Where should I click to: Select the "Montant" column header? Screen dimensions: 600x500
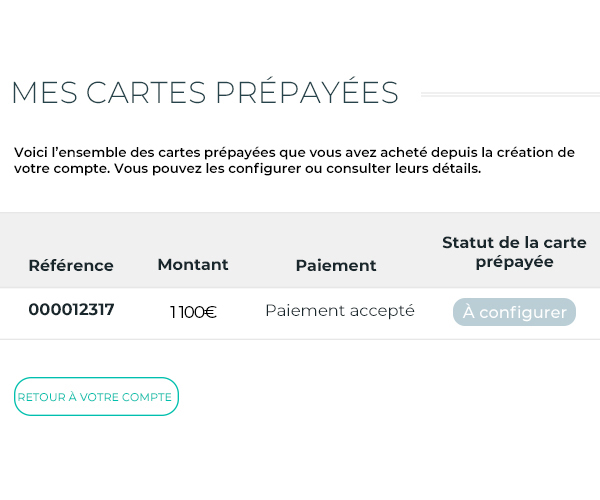click(x=193, y=264)
